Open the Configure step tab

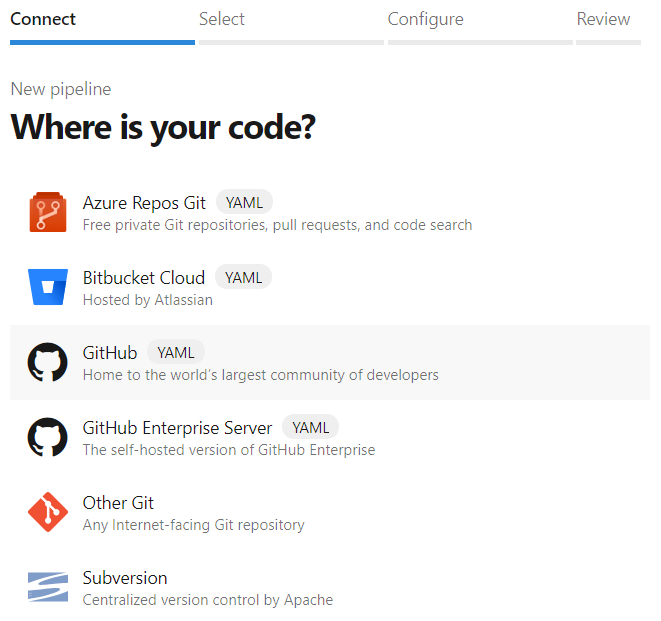(425, 19)
